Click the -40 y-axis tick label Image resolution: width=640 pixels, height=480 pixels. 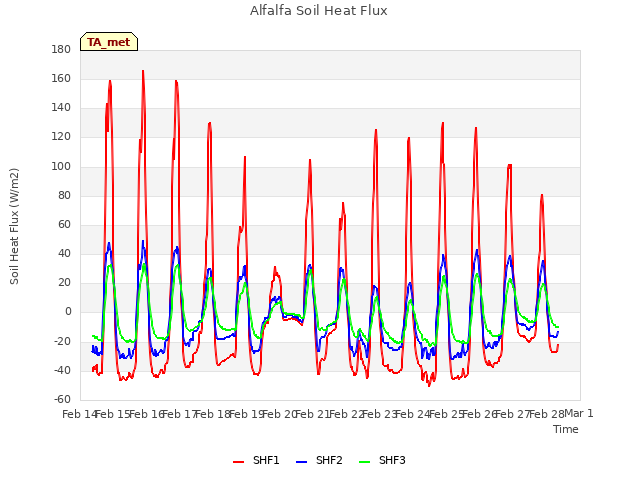pyautogui.click(x=62, y=371)
